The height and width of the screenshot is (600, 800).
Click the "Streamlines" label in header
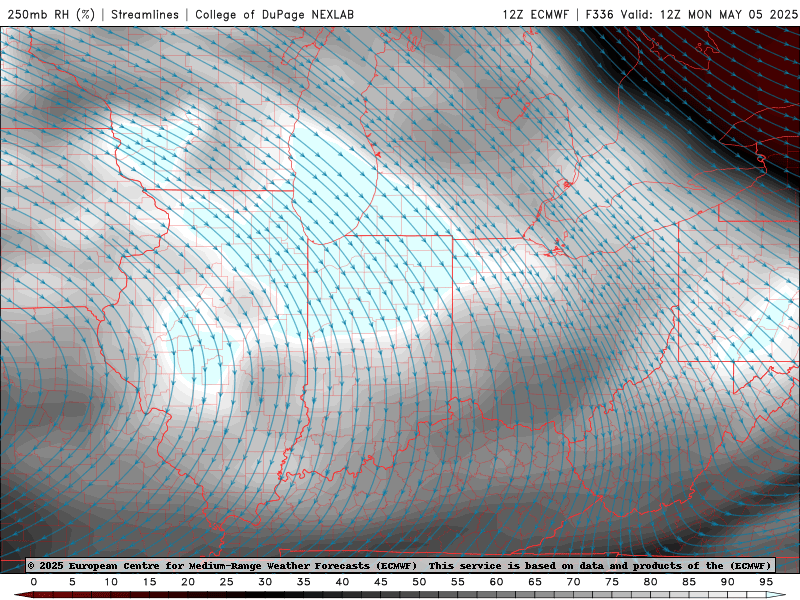click(145, 14)
